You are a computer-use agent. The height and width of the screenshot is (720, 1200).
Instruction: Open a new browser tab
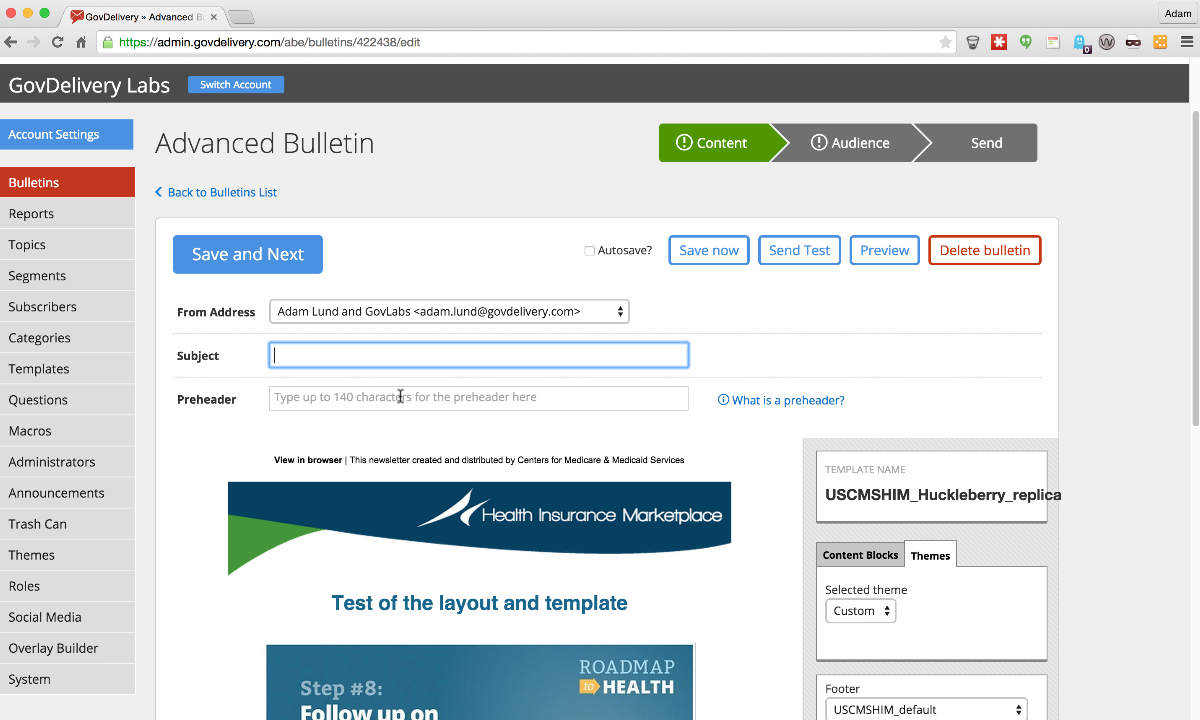[241, 17]
